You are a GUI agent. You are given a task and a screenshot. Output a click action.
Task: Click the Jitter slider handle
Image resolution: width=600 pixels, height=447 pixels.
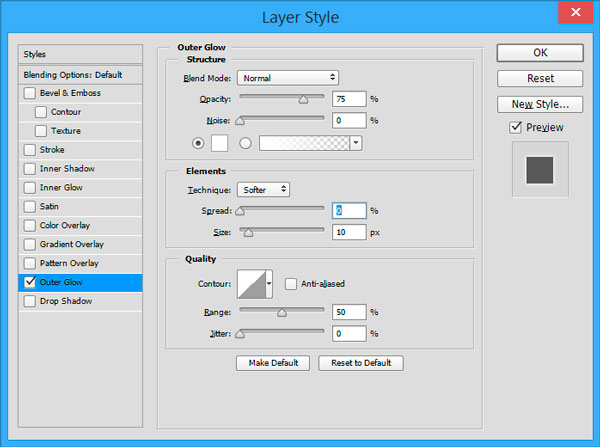pos(240,334)
